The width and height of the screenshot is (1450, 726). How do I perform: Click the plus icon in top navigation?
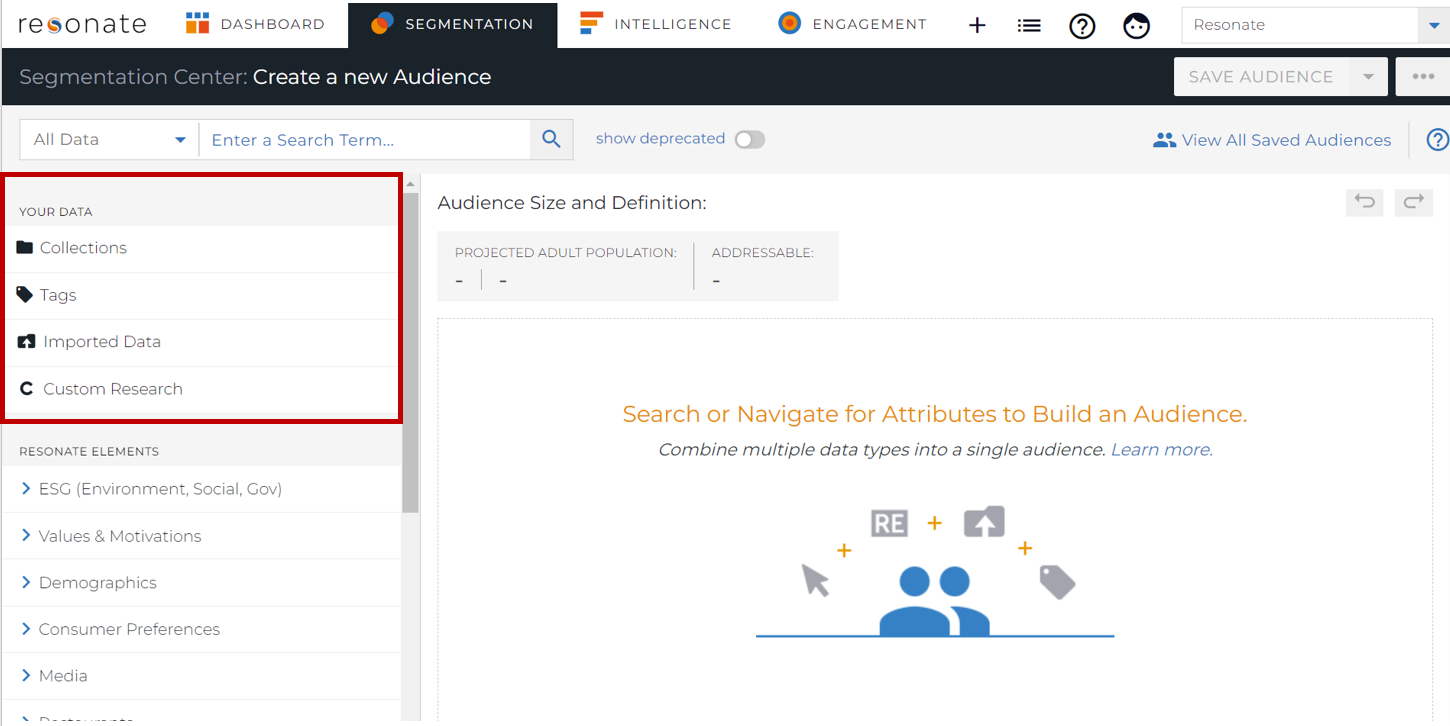(x=977, y=26)
